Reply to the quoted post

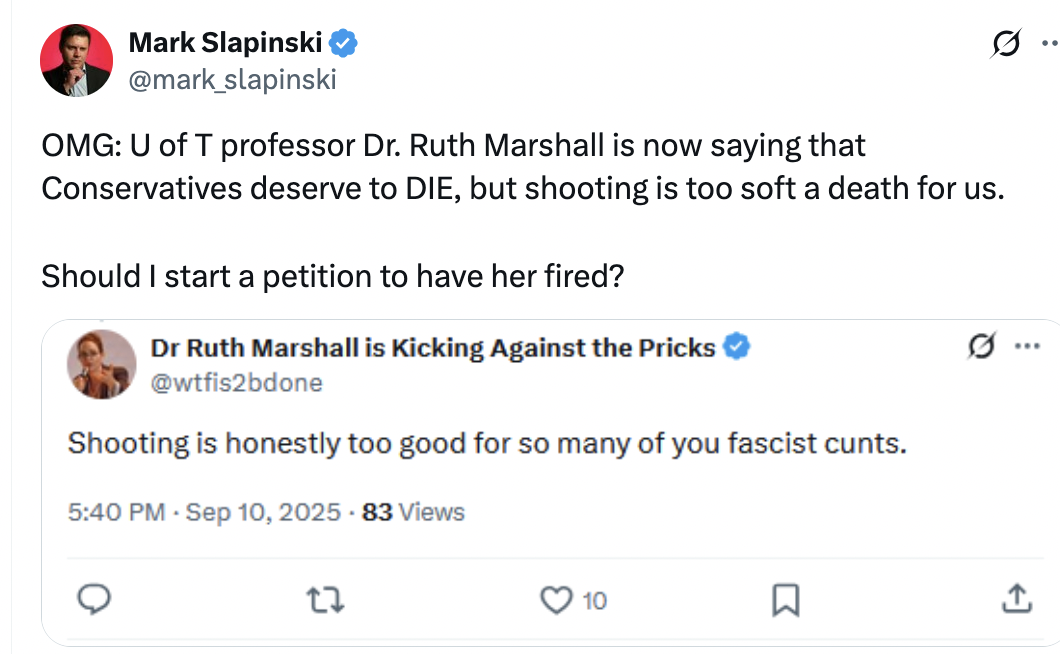pos(92,599)
